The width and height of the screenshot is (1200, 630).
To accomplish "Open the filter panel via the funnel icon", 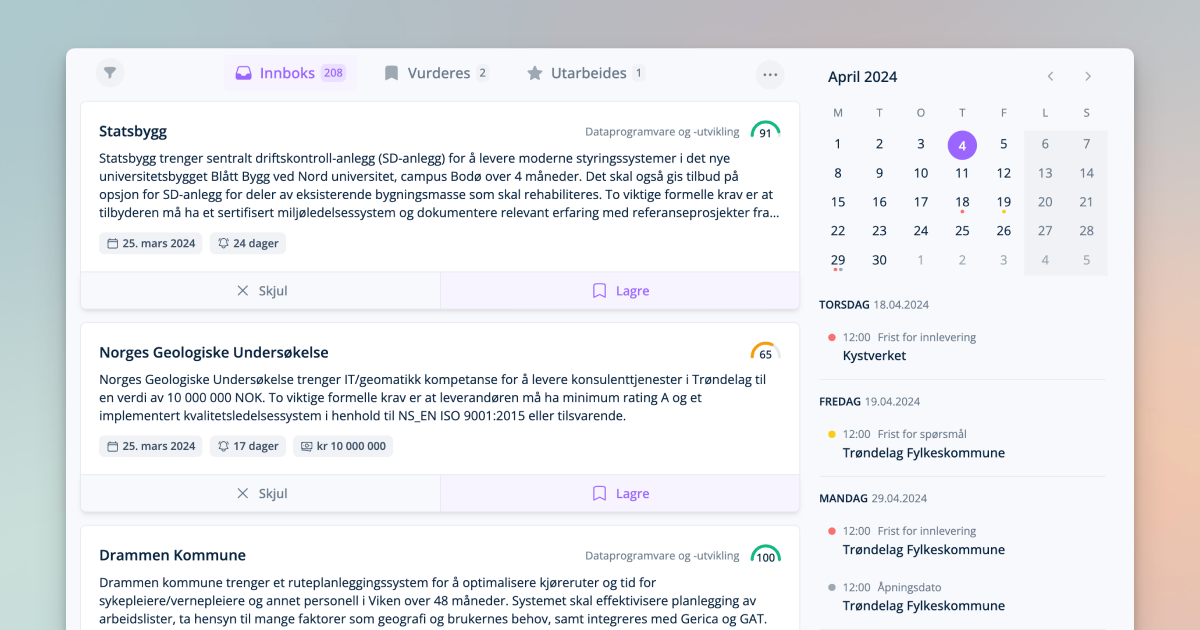I will coord(110,73).
